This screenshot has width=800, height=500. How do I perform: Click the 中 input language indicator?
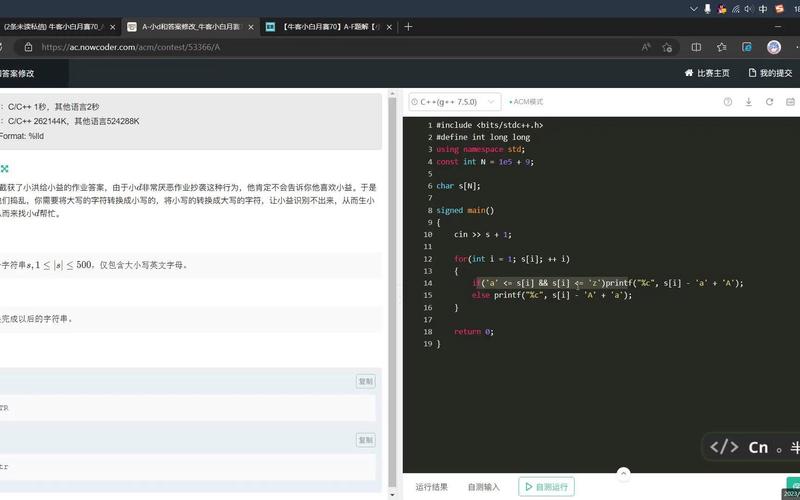pos(763,9)
